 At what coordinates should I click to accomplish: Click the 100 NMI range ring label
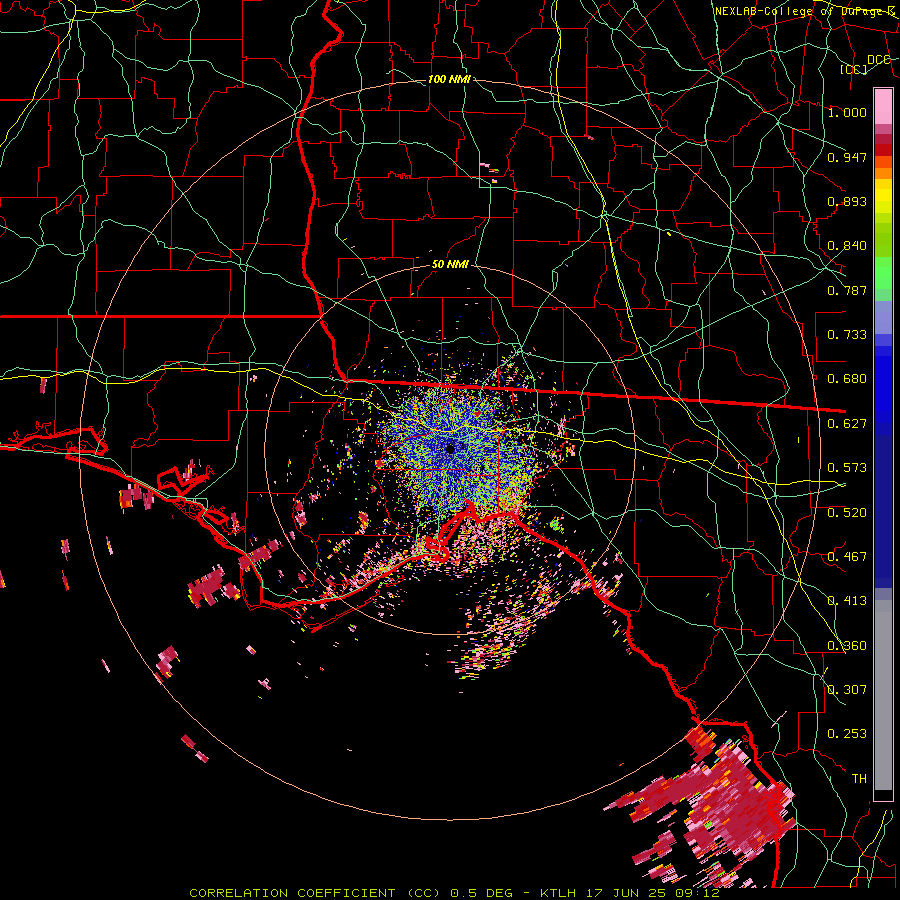[x=449, y=79]
